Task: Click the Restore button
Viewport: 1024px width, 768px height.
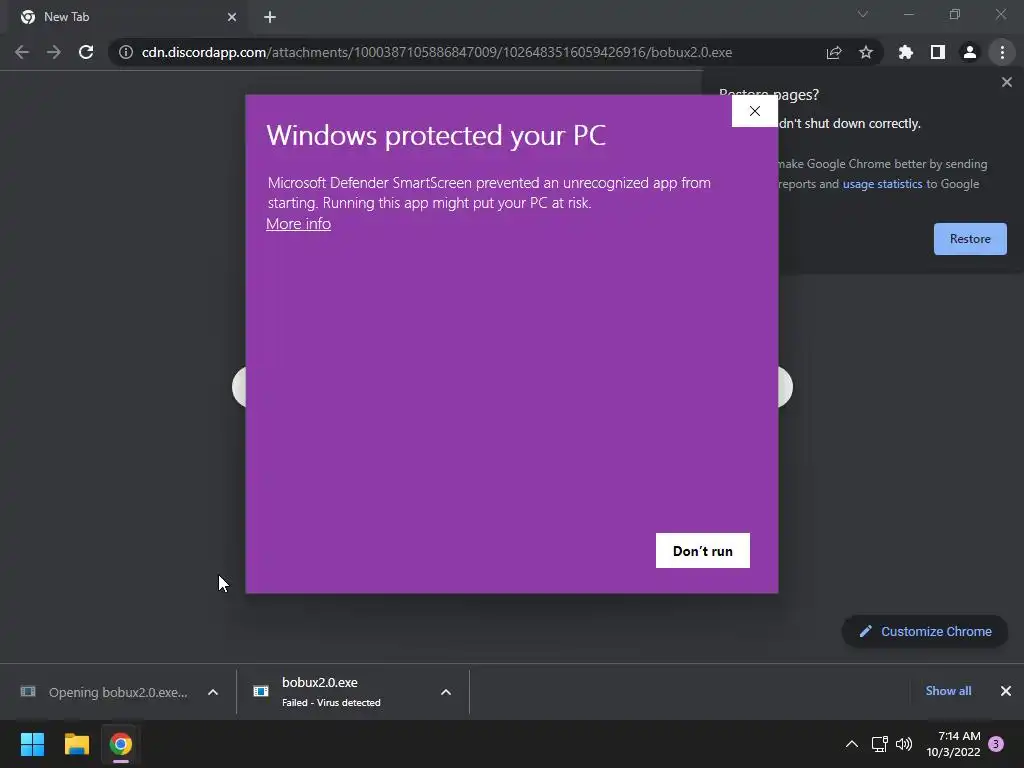Action: pos(970,239)
